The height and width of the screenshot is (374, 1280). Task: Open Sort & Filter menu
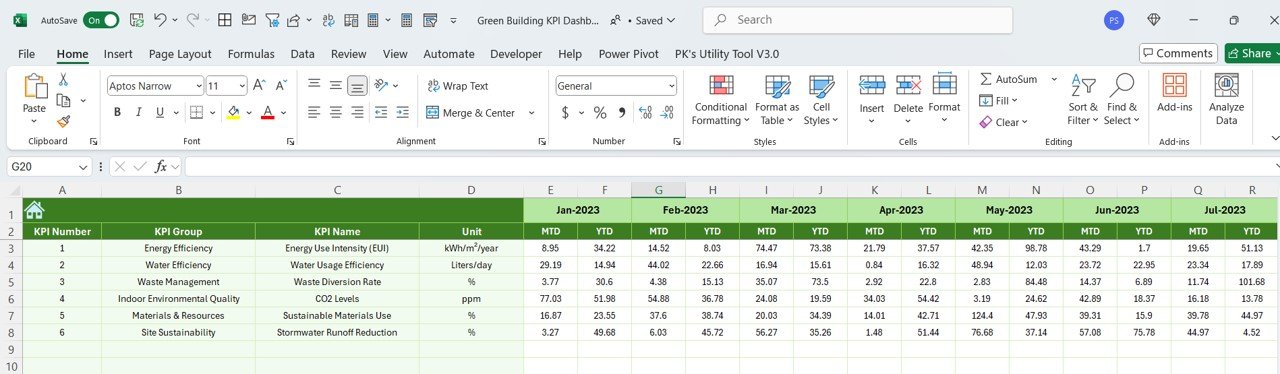pos(1082,100)
